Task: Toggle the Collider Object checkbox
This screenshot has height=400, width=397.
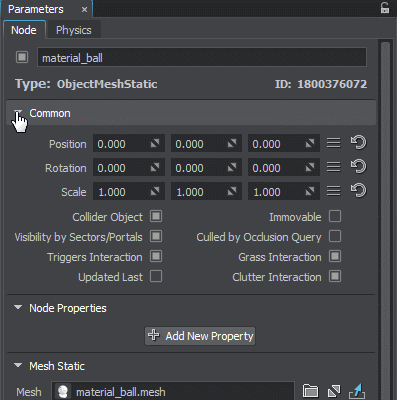Action: click(x=156, y=216)
